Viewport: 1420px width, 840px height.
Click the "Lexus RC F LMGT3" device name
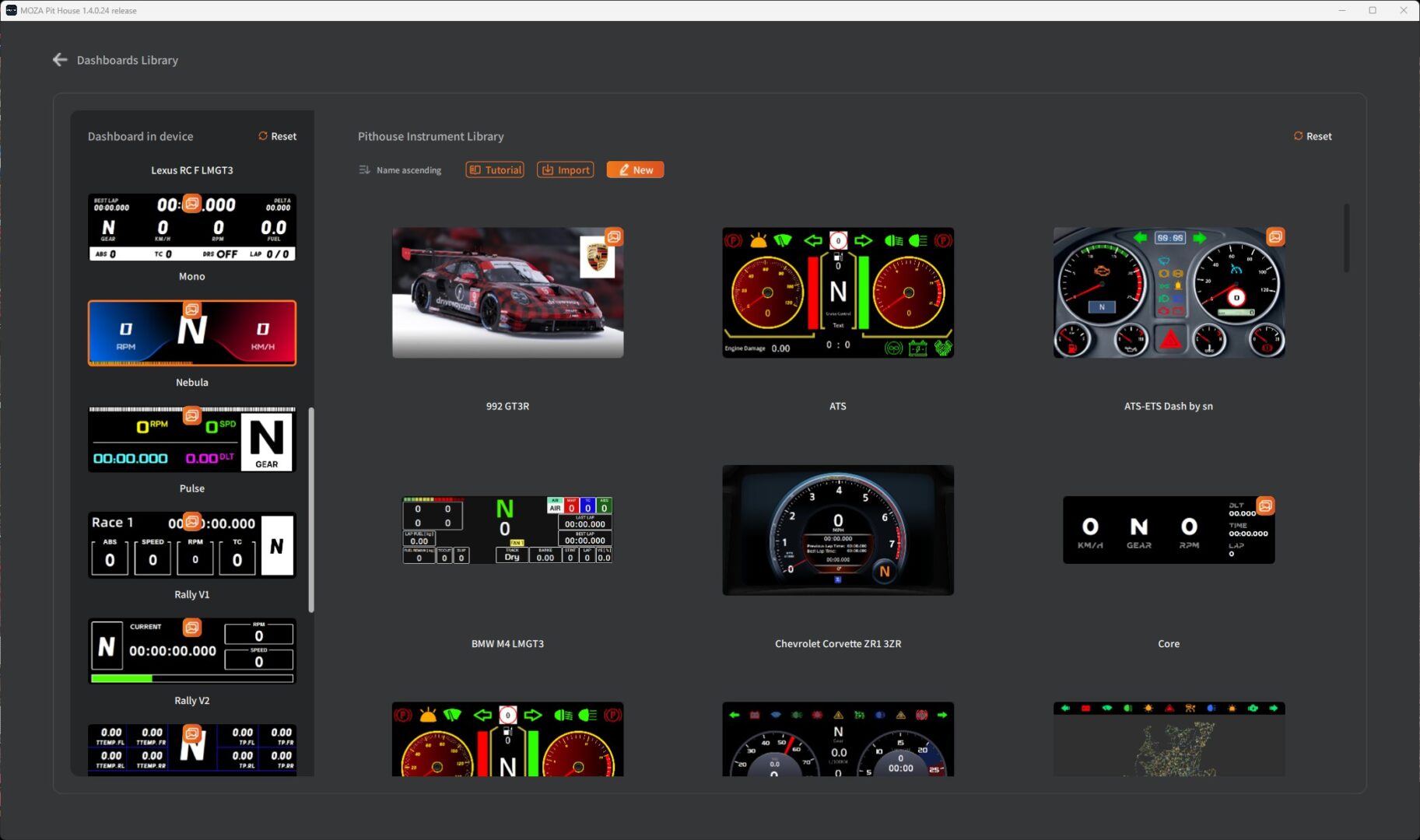point(192,170)
